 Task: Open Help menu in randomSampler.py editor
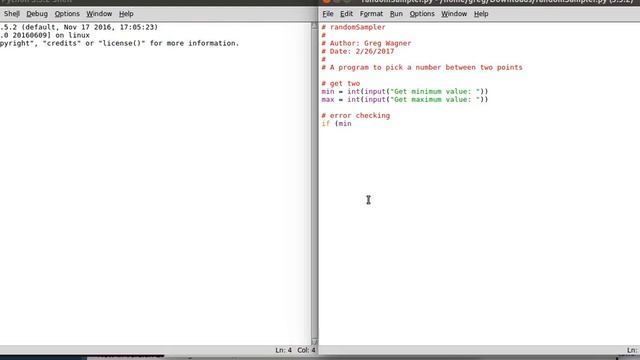(481, 13)
